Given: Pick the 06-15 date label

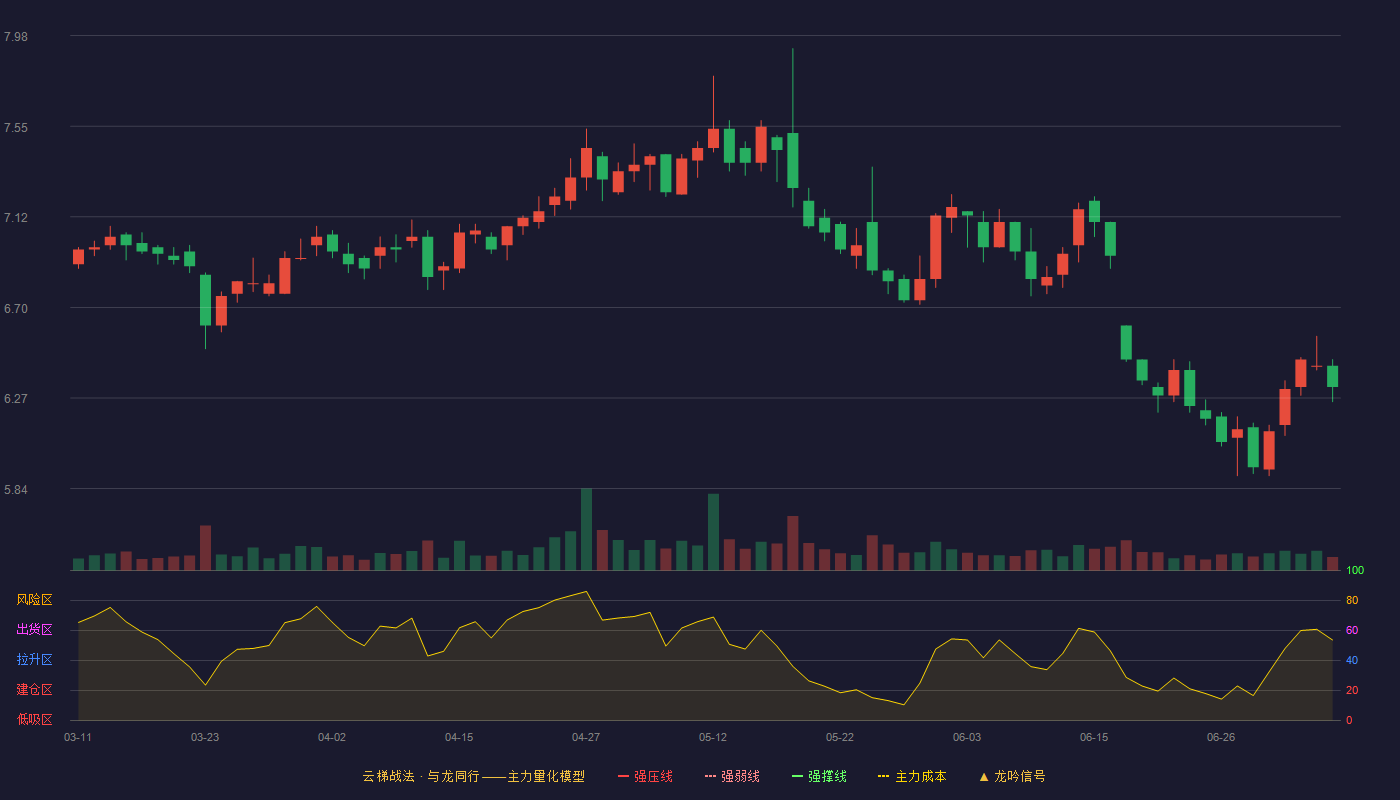Looking at the screenshot, I should (1094, 737).
